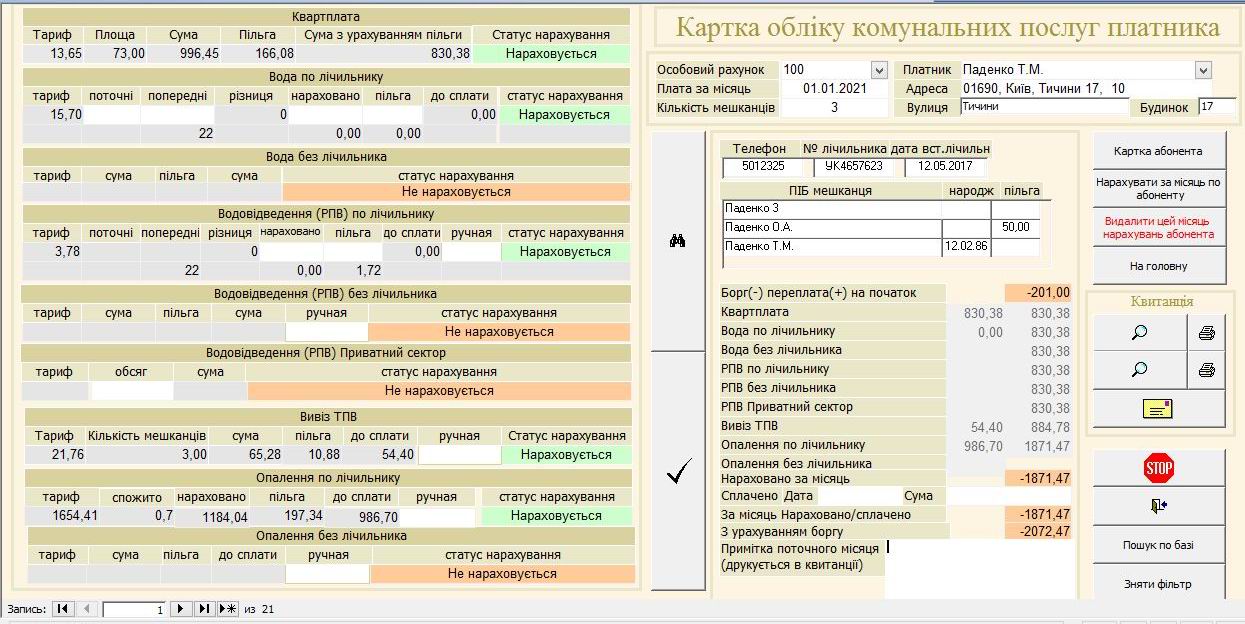1245x624 pixels.
Task: Select resident row Паденко З
Action: click(832, 208)
